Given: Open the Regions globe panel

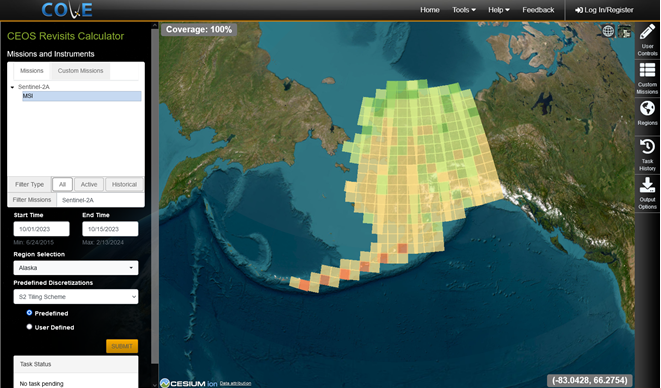Looking at the screenshot, I should [x=647, y=113].
